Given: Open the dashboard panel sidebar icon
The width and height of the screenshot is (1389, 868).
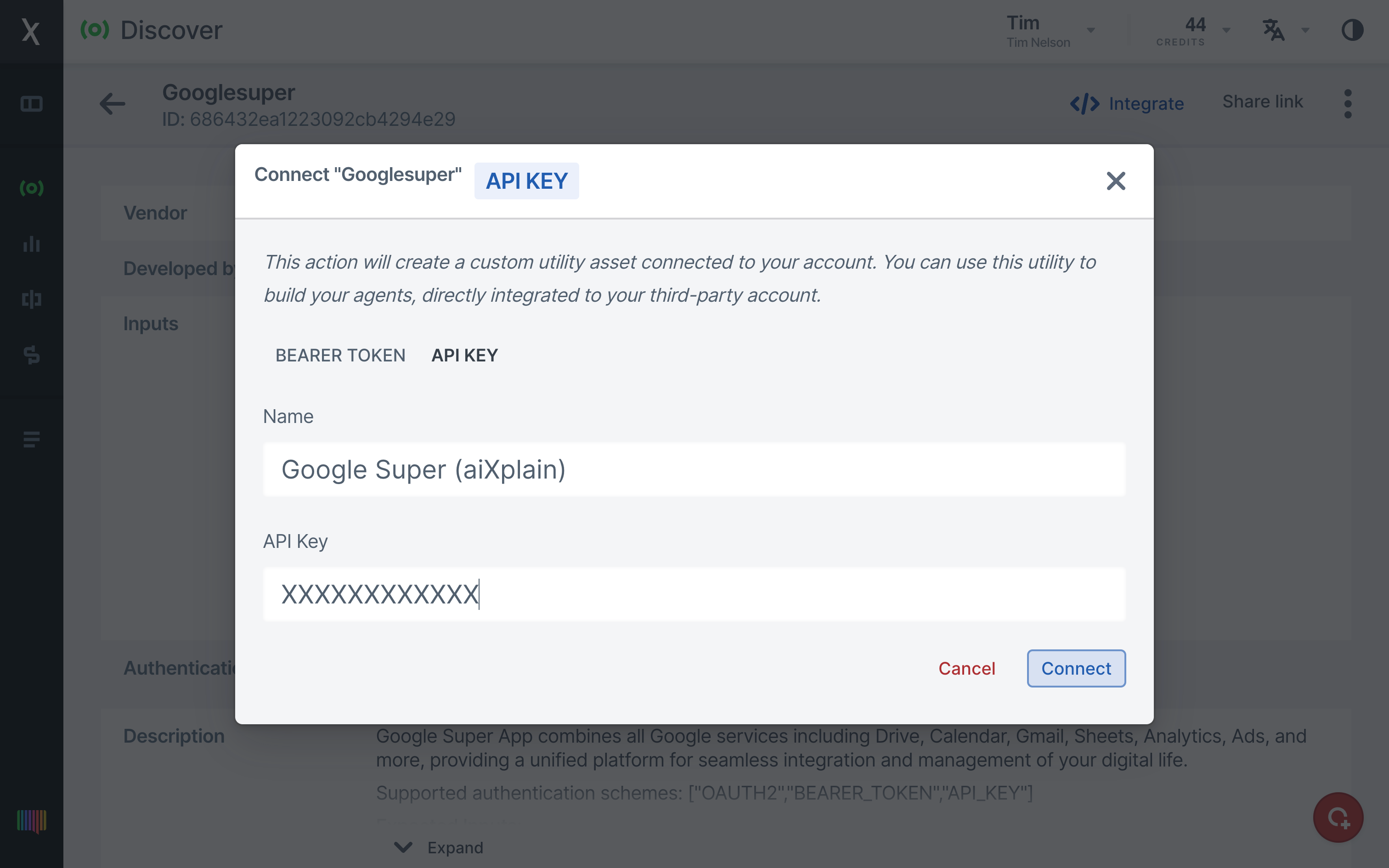Looking at the screenshot, I should [31, 104].
